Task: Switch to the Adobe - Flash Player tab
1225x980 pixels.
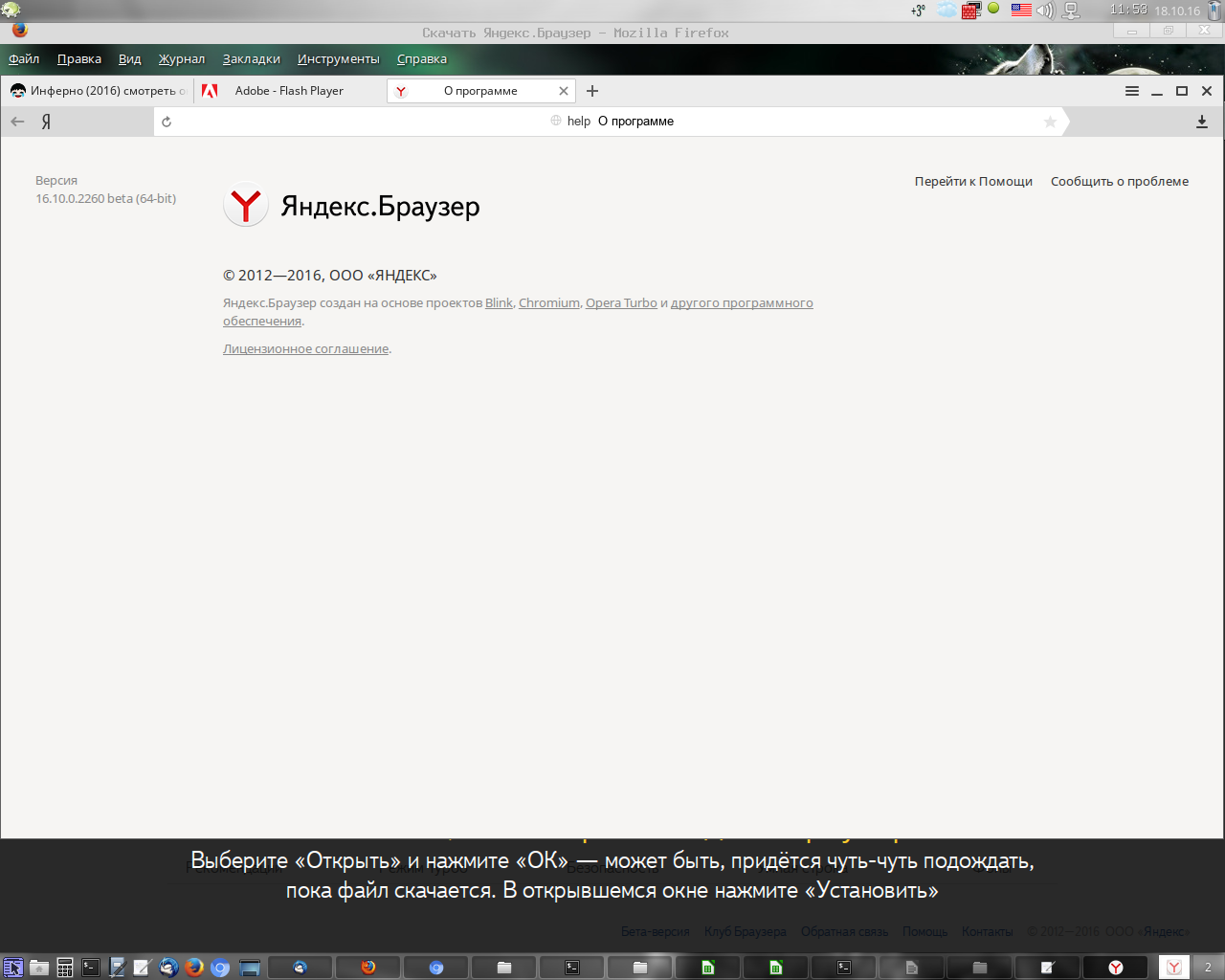Action: [288, 91]
